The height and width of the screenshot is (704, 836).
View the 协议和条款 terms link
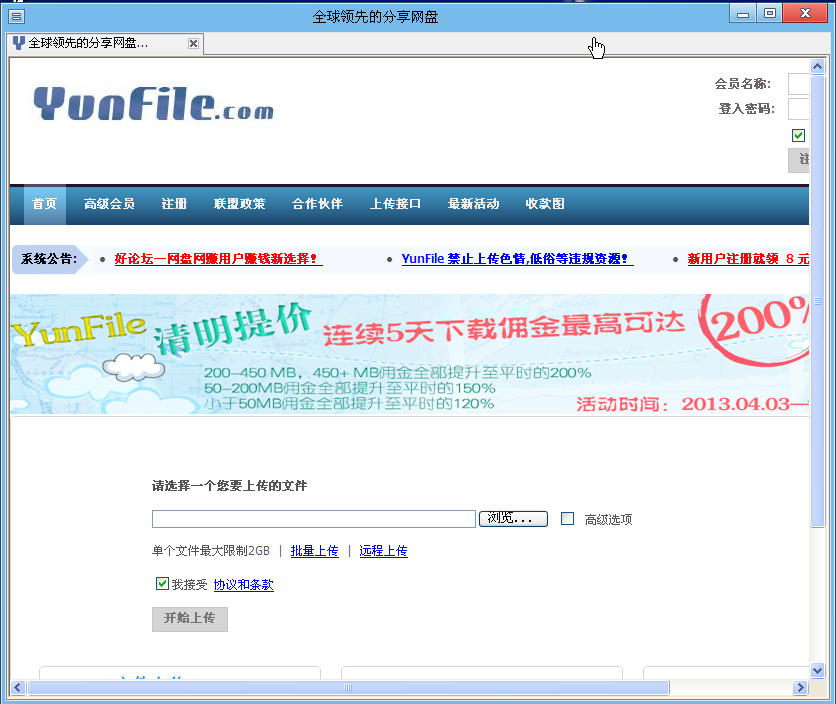point(243,584)
